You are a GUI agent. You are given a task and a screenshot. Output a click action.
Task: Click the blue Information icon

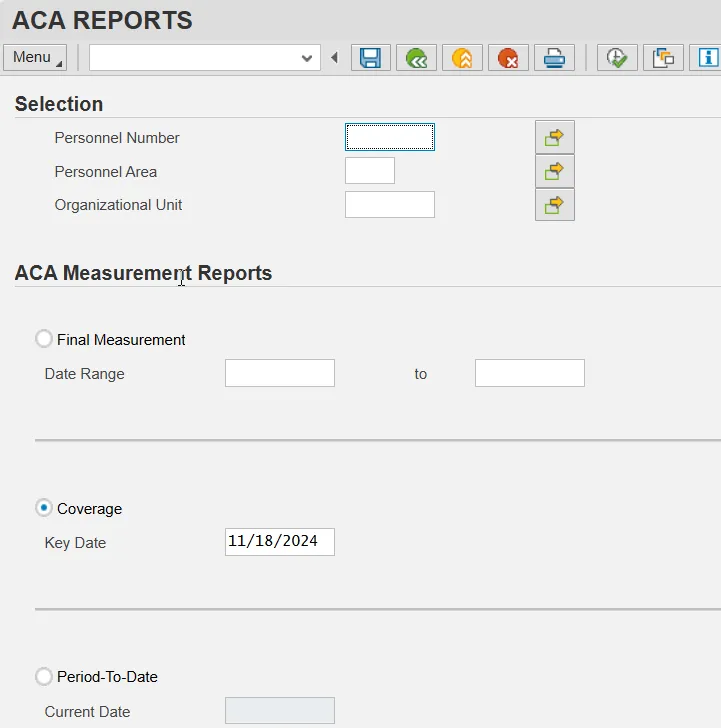click(707, 58)
